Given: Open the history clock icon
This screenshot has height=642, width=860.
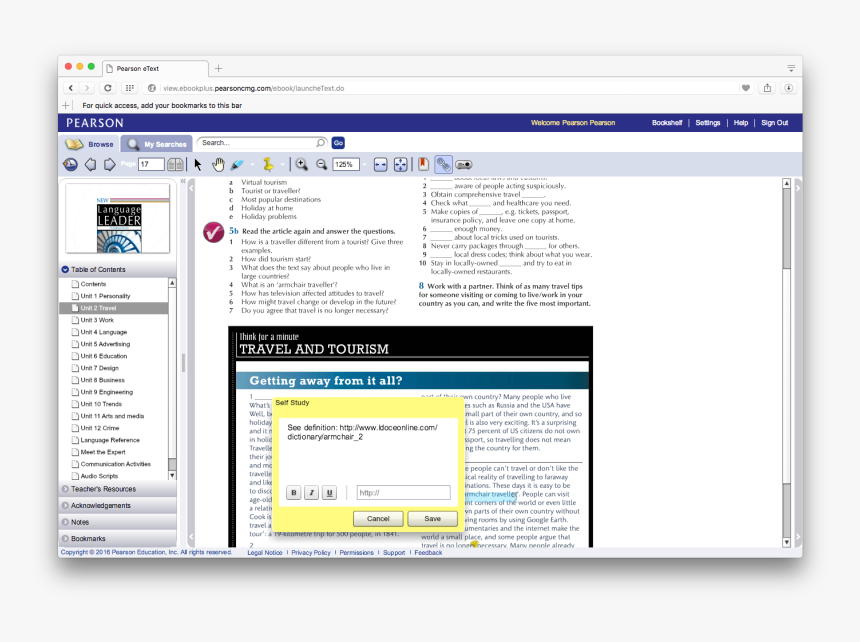Looking at the screenshot, I should tap(70, 164).
